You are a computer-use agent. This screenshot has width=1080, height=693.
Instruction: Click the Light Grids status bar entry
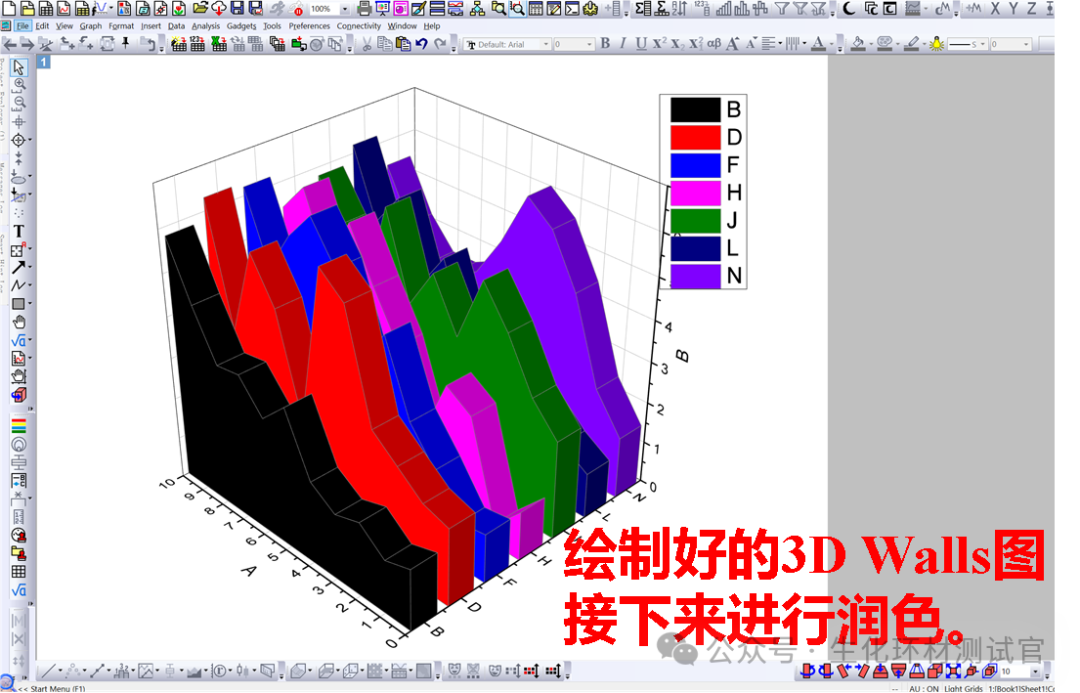point(963,688)
